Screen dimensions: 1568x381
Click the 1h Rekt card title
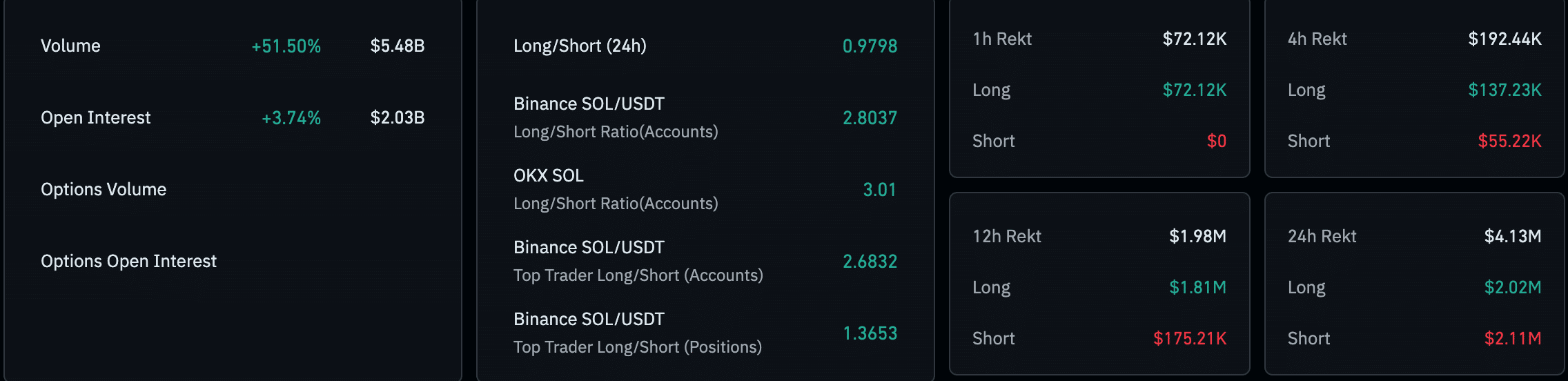[1002, 39]
